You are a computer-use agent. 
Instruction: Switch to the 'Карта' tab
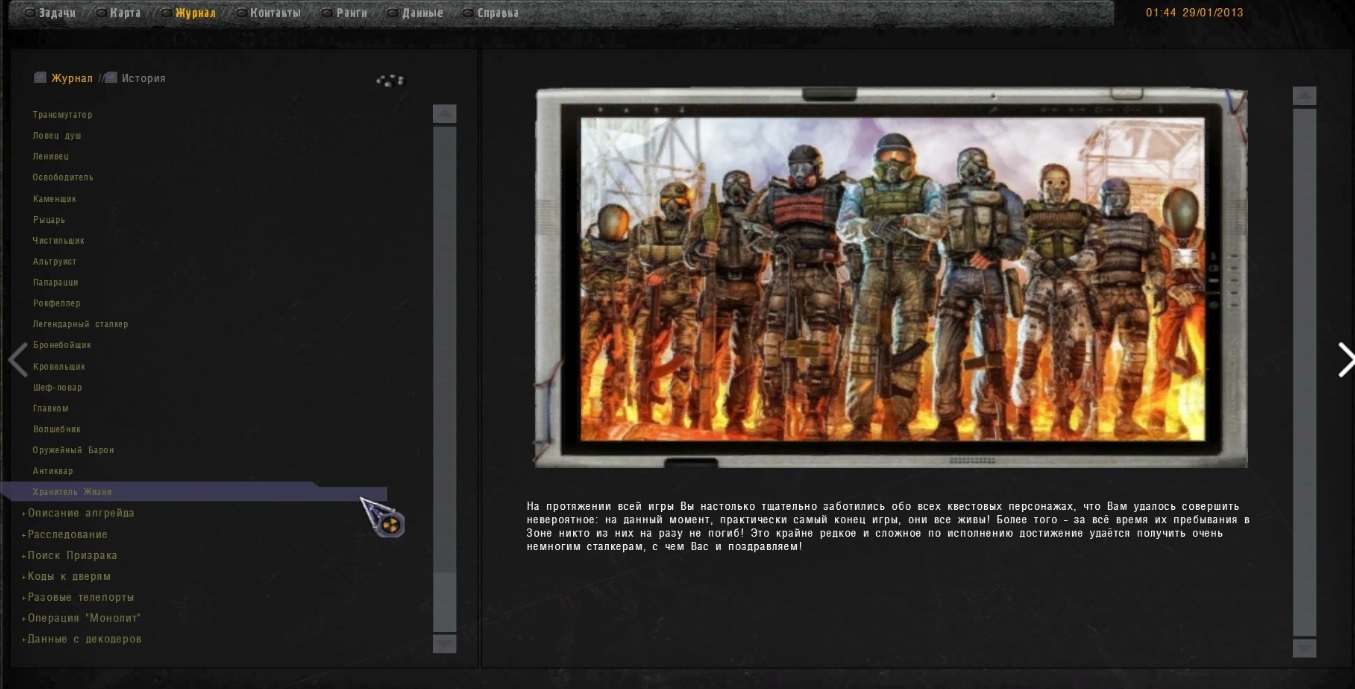[x=125, y=13]
